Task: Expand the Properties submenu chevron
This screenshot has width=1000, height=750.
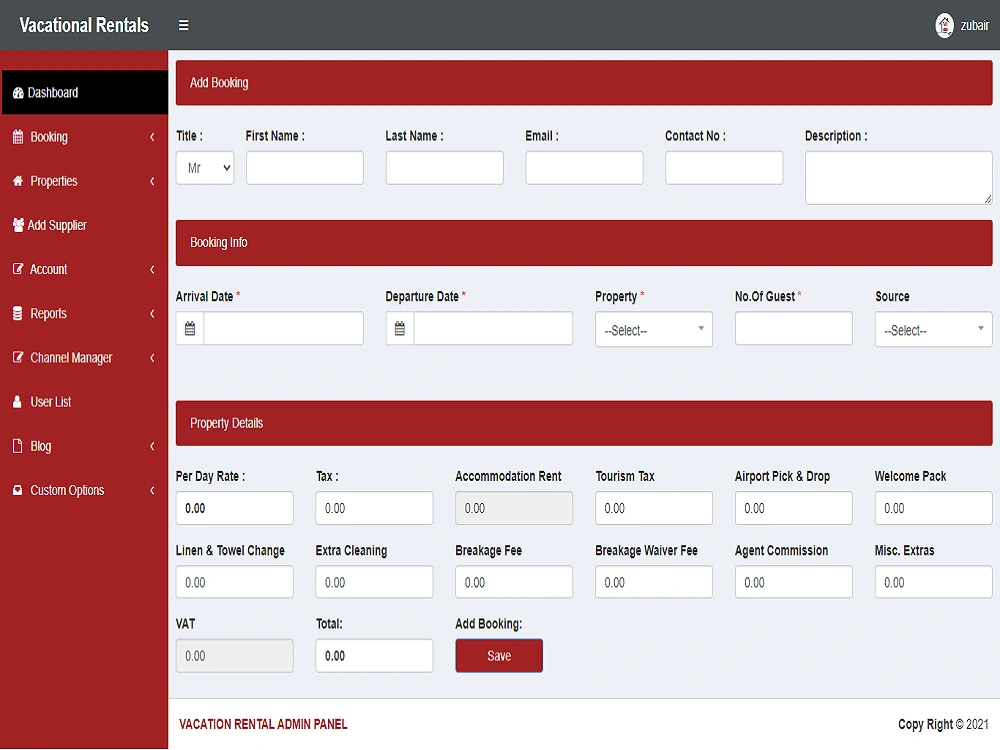Action: (x=152, y=181)
